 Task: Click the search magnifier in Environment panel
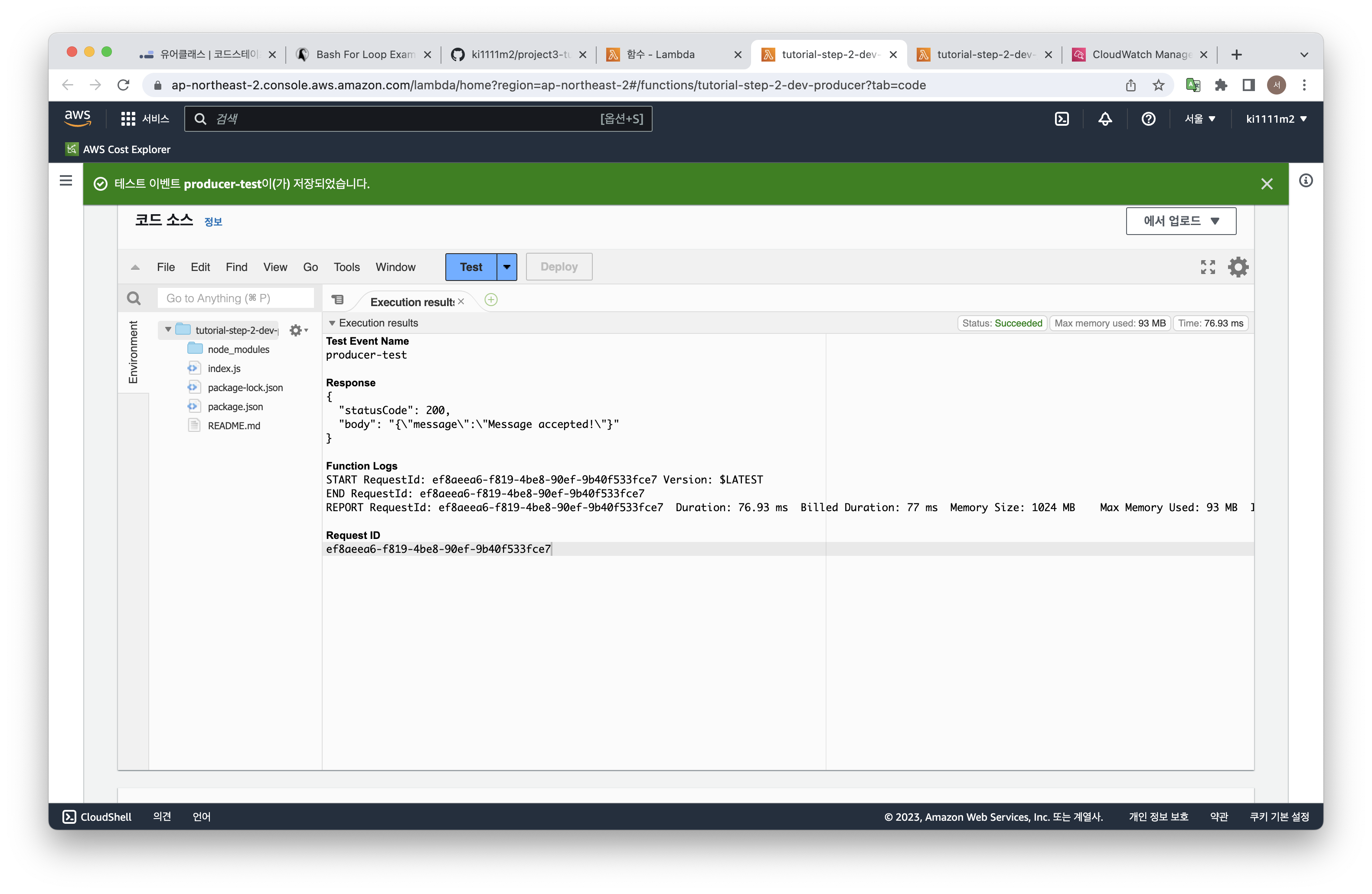[134, 298]
